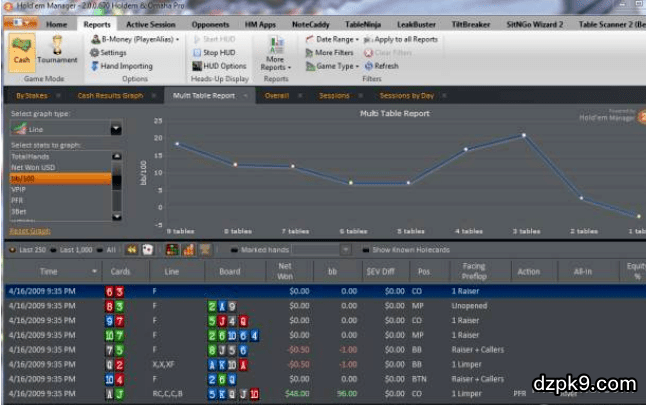
Task: Enable the Marked hands checkbox
Action: [233, 249]
